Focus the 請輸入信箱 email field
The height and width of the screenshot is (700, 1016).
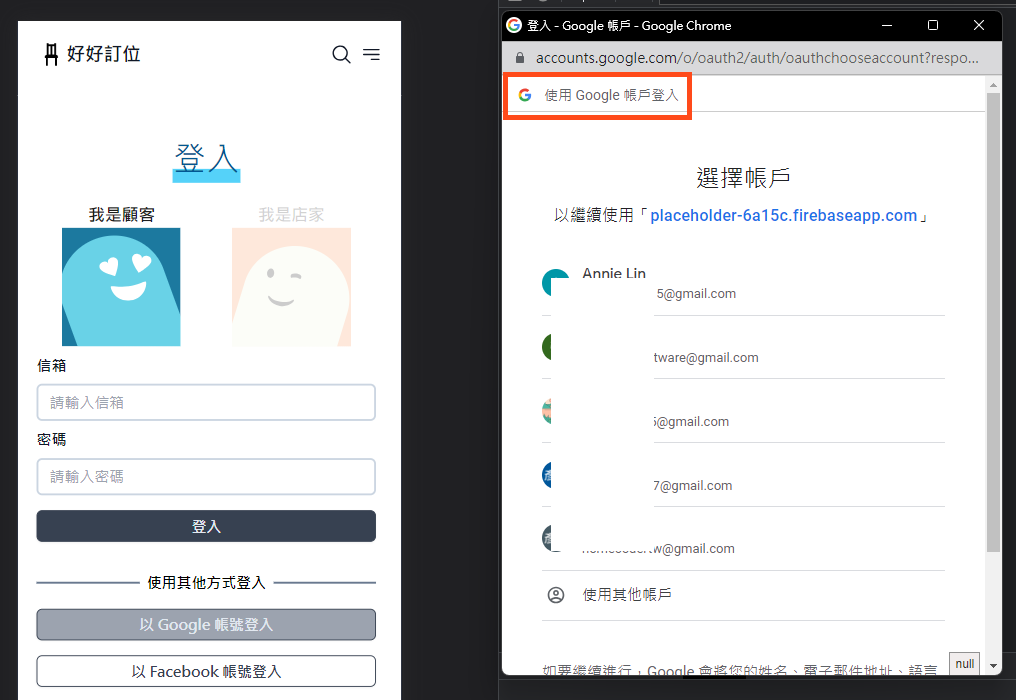tap(206, 402)
